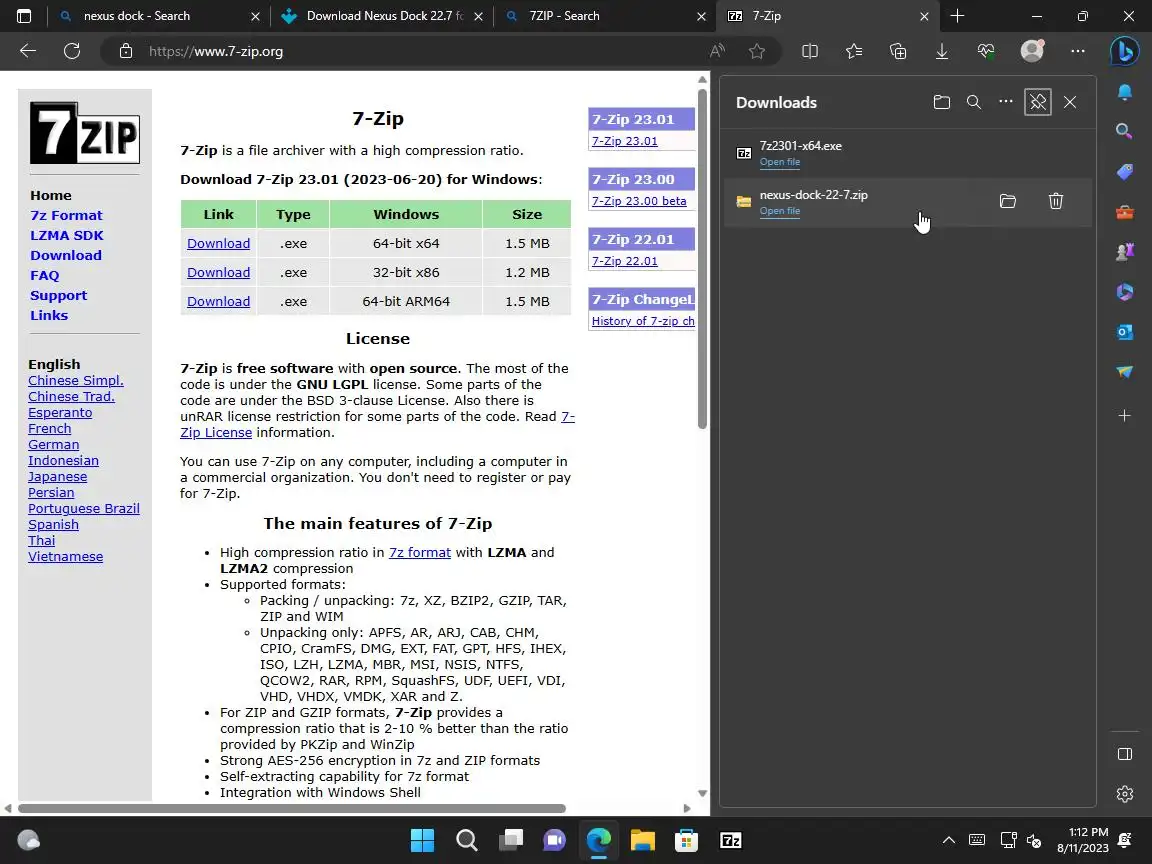Open file link for nexus-dock-22-7.zip
1152x864 pixels.
click(x=780, y=211)
